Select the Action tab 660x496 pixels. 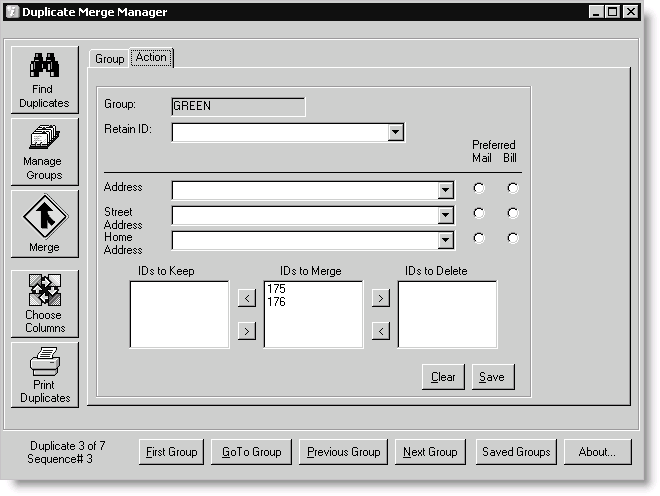click(x=151, y=57)
